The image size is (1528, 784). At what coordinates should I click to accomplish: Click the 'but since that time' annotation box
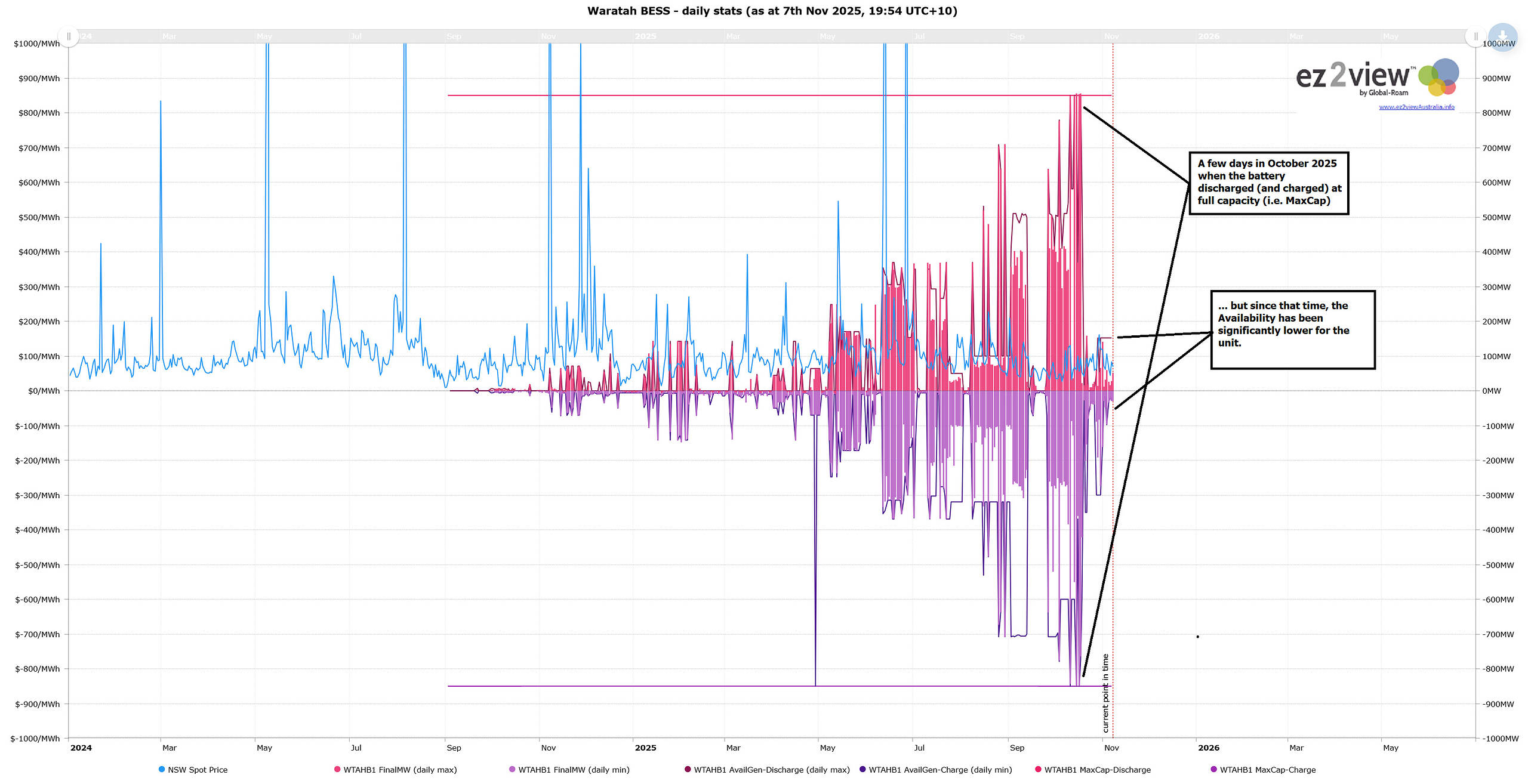tap(1293, 329)
